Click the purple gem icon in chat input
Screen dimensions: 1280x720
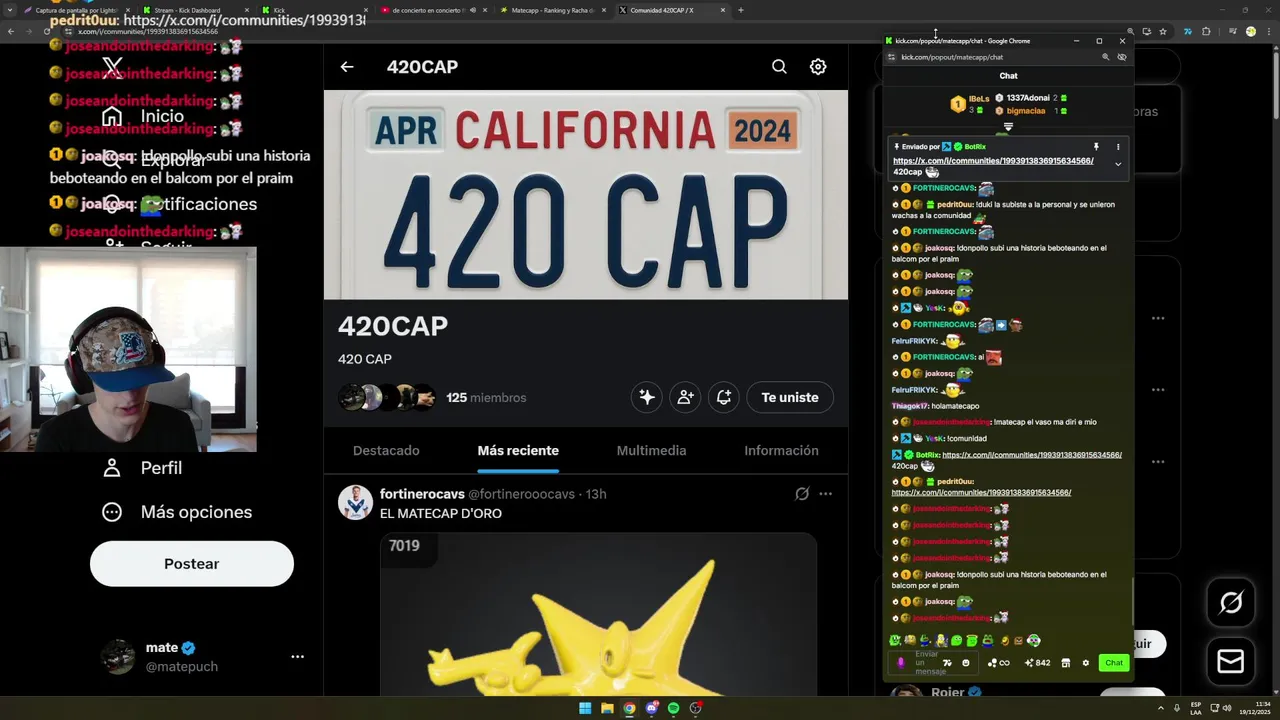pyautogui.click(x=901, y=663)
